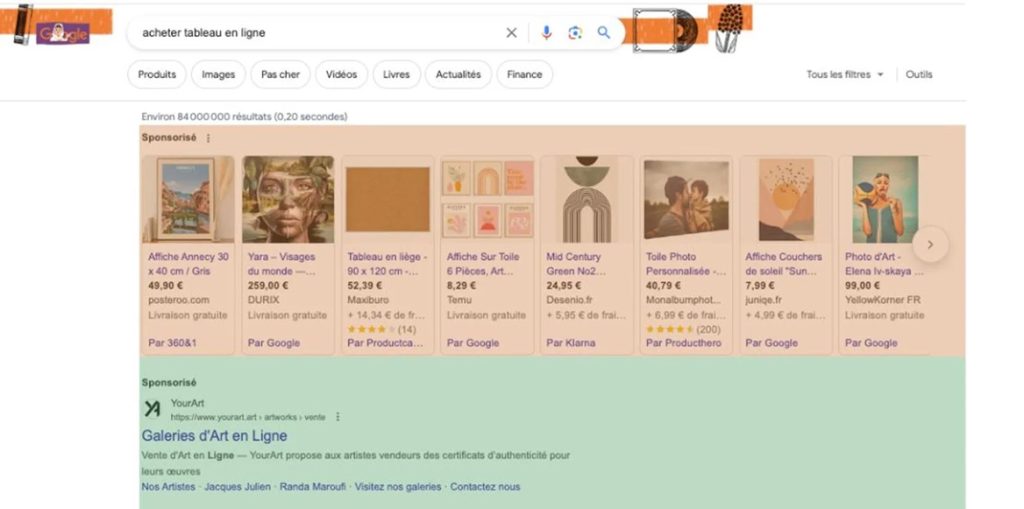The width and height of the screenshot is (1024, 509).
Task: Click the 8,29 € price
Action: (461, 286)
